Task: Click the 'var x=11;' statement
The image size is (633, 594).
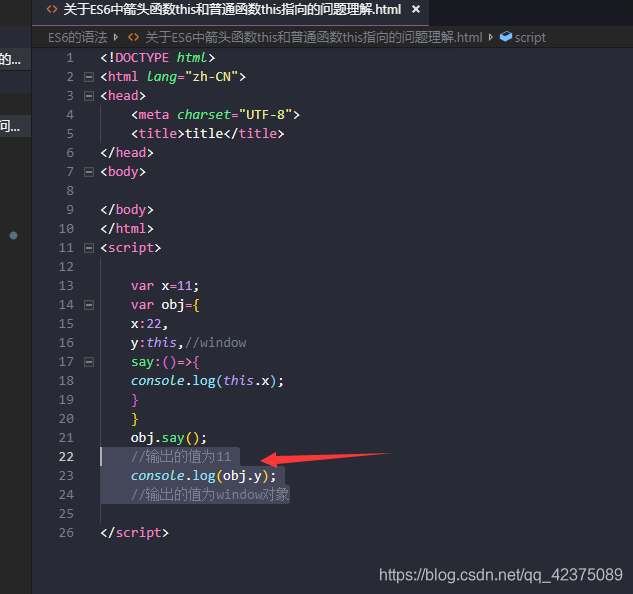Action: pyautogui.click(x=165, y=286)
